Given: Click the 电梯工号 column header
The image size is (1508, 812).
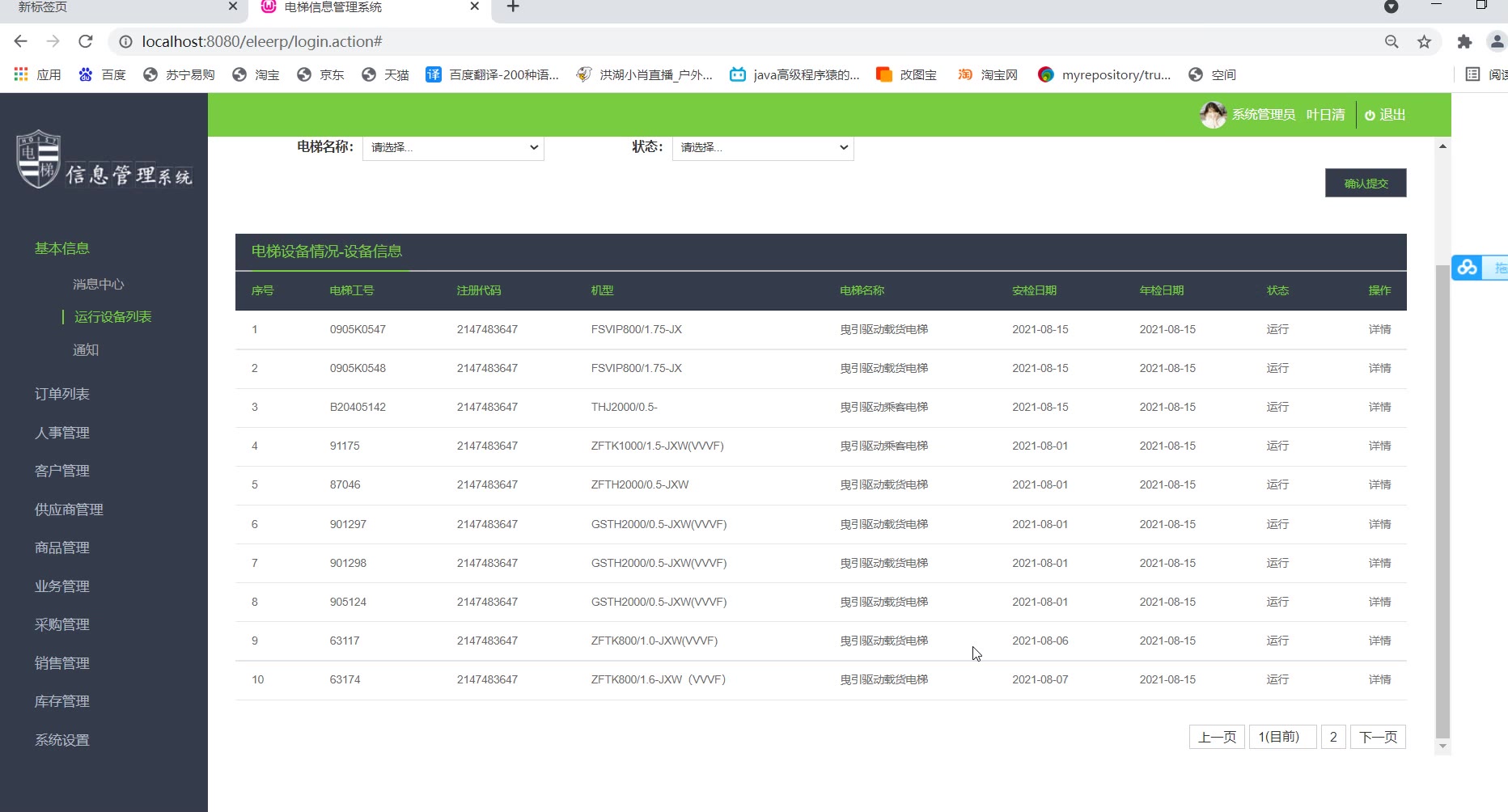Looking at the screenshot, I should (x=352, y=290).
